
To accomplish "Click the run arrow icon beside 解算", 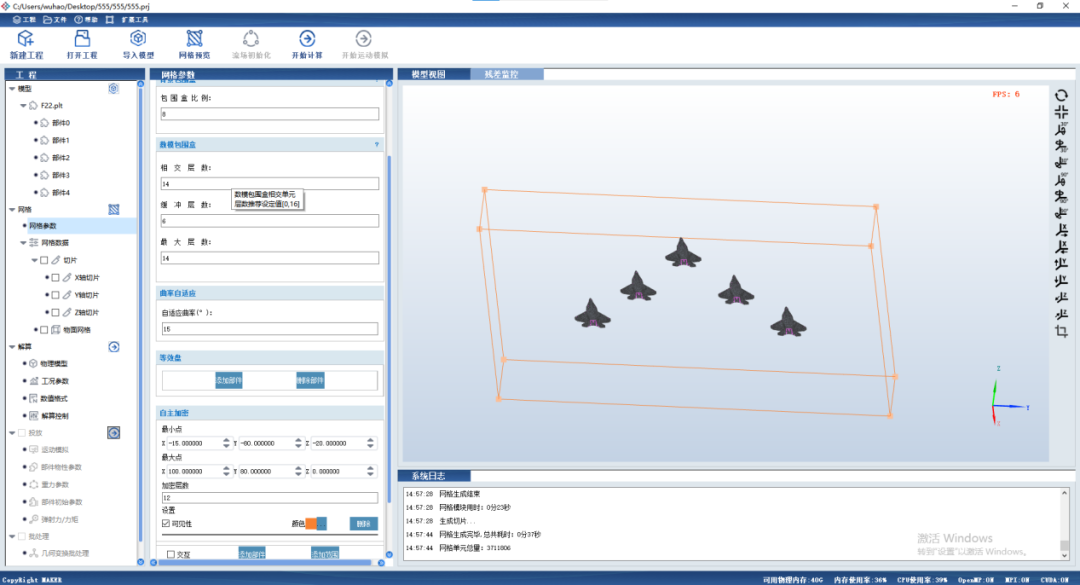I will tap(114, 347).
